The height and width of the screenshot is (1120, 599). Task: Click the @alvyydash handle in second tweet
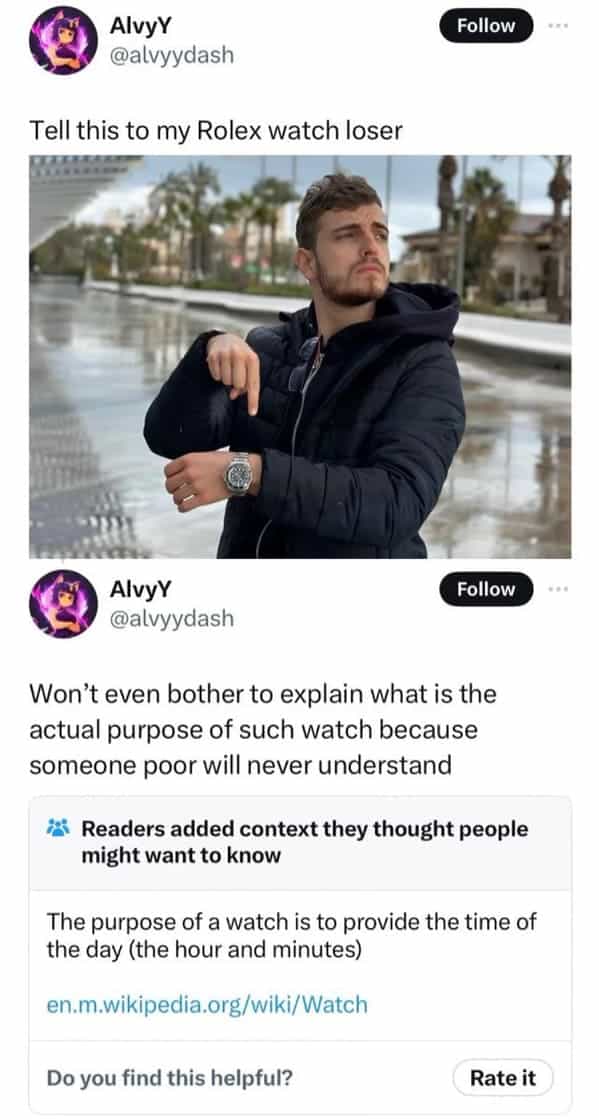pyautogui.click(x=171, y=618)
